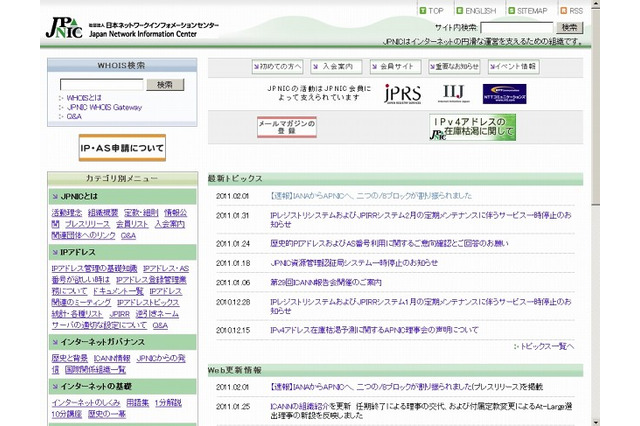Open the NTT Communications sponsor banner
The image size is (640, 426).
click(504, 94)
